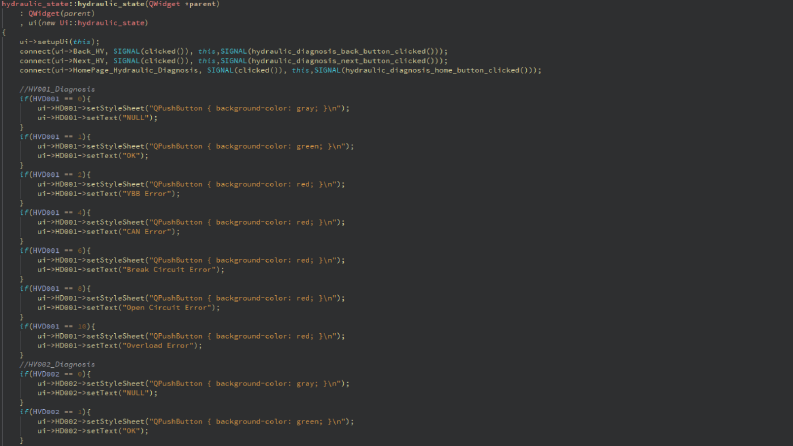Click the if(HVD001 == 10) condition
Image resolution: width=793 pixels, height=446 pixels.
tap(57, 326)
